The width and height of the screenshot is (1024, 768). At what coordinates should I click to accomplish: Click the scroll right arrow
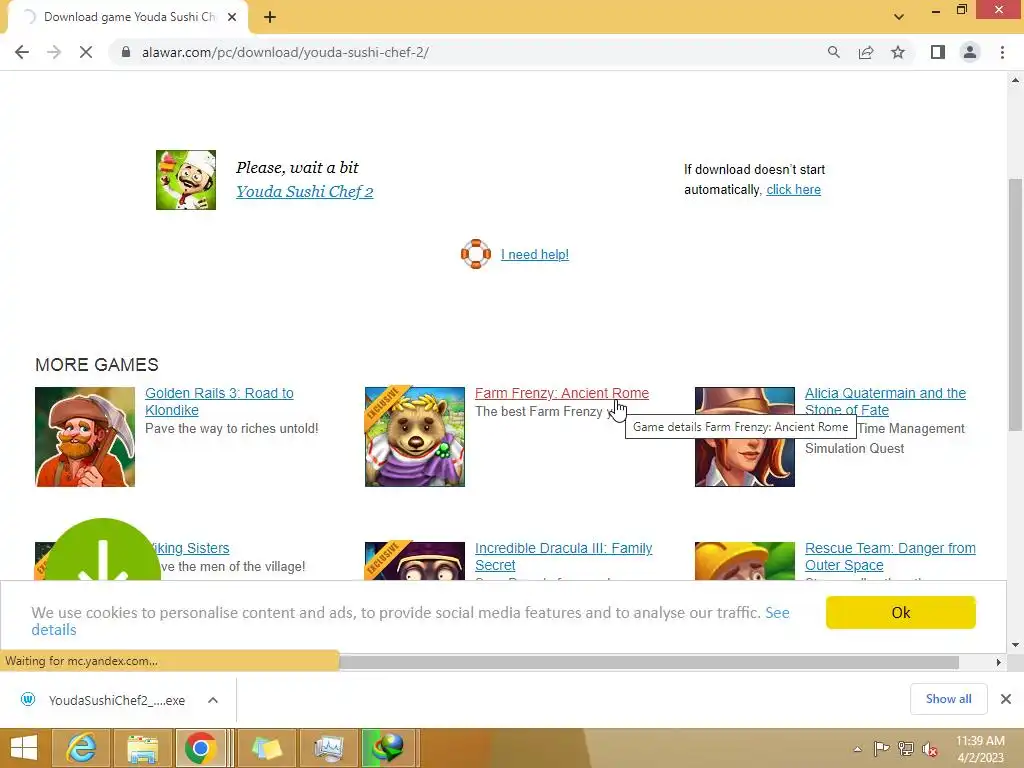[x=999, y=662]
